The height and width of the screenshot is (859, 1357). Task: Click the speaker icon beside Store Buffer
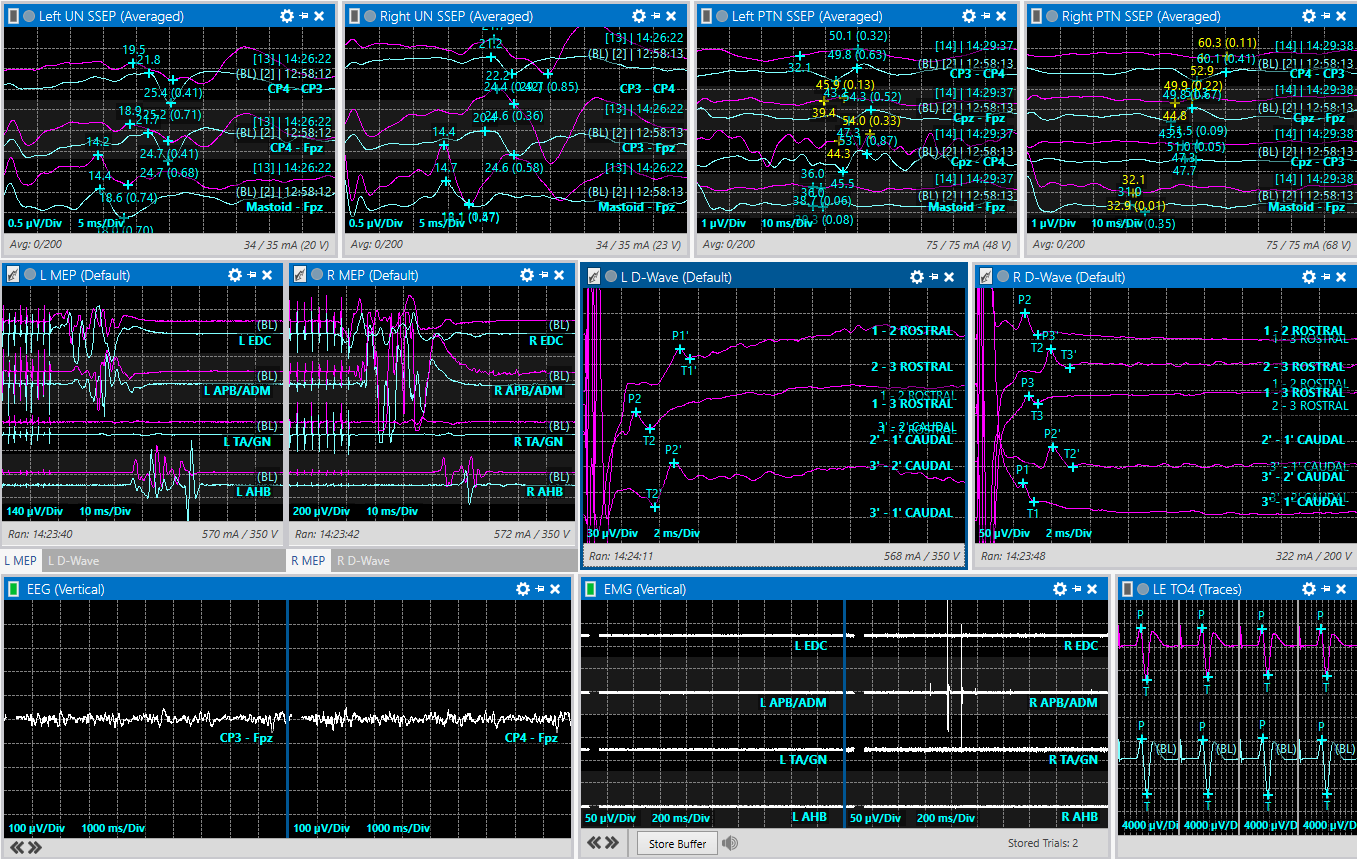coord(730,843)
